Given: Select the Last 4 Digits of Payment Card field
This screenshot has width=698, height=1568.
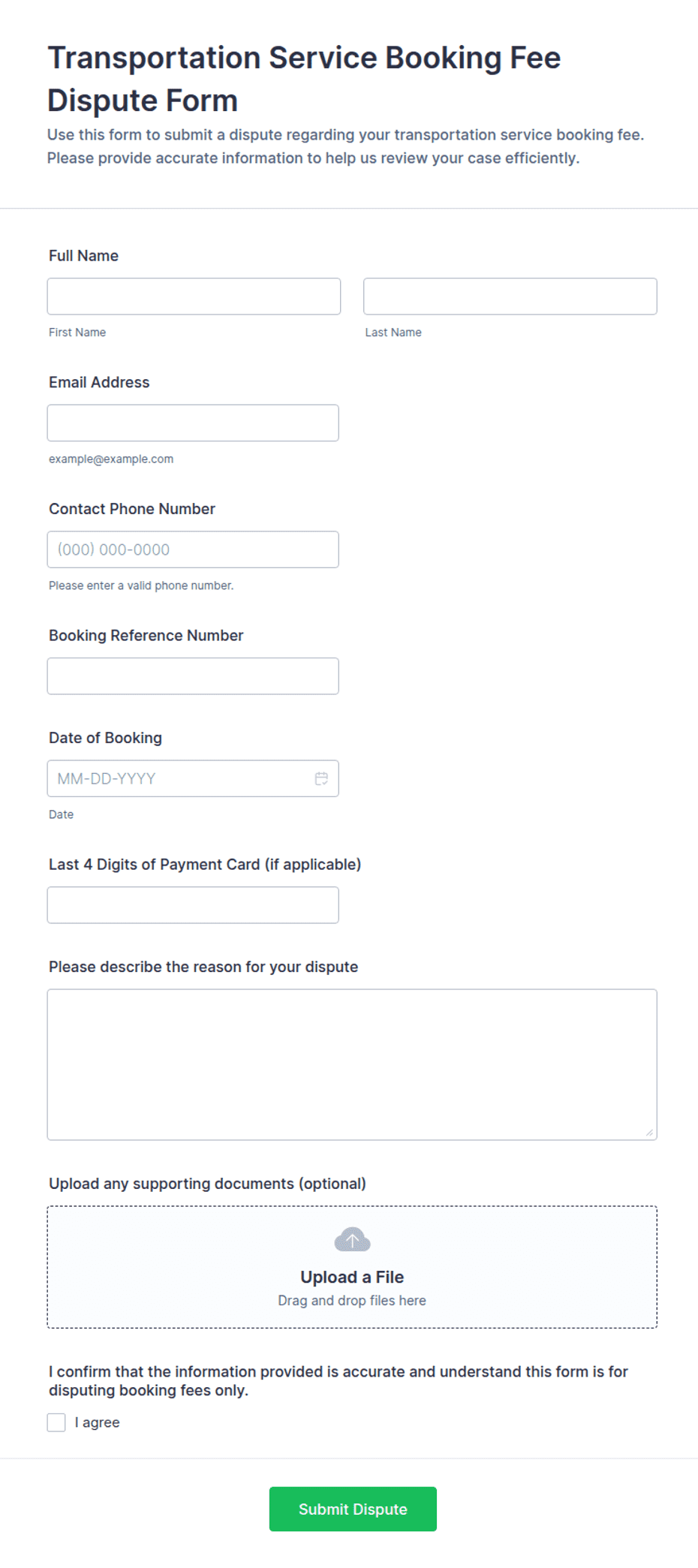Looking at the screenshot, I should pyautogui.click(x=193, y=905).
